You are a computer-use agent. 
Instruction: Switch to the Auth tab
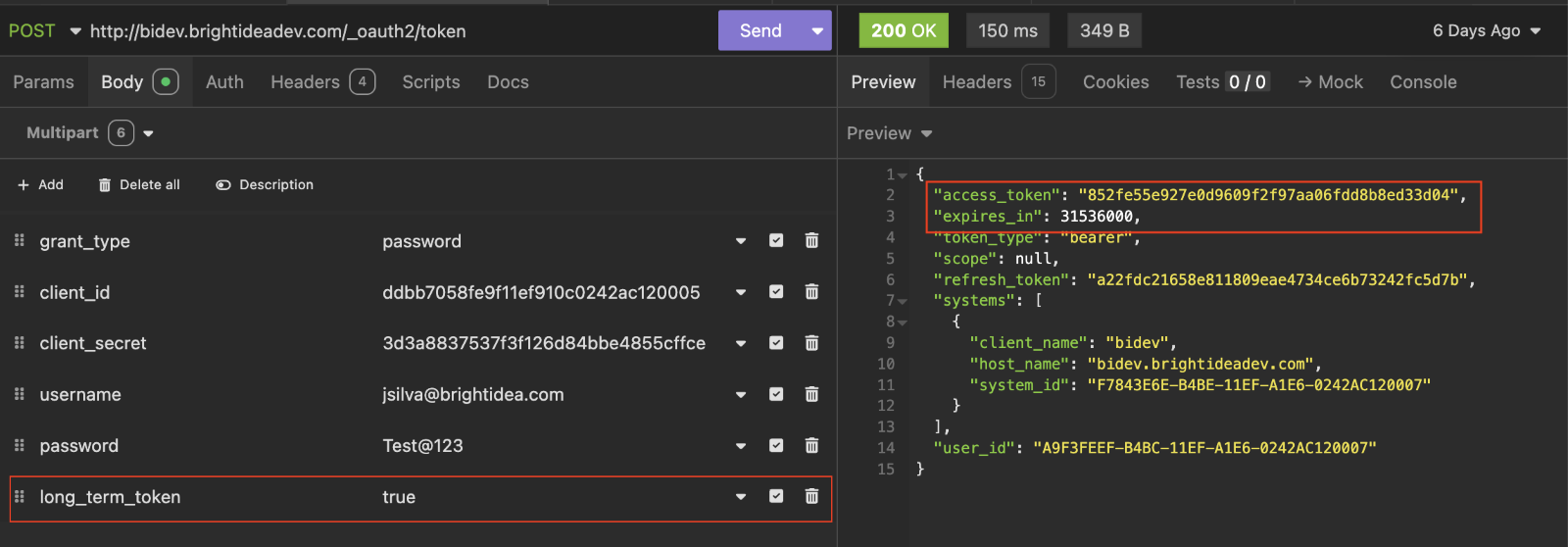click(x=224, y=82)
